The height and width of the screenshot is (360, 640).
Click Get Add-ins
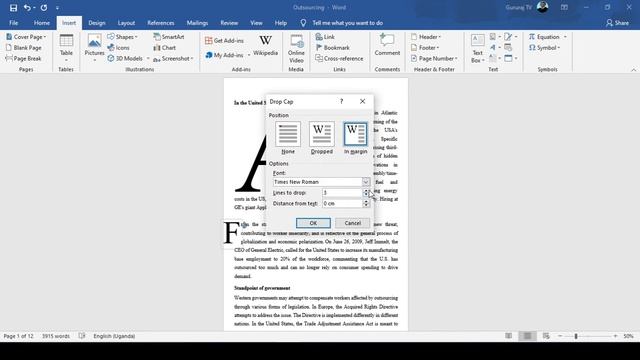[224, 40]
